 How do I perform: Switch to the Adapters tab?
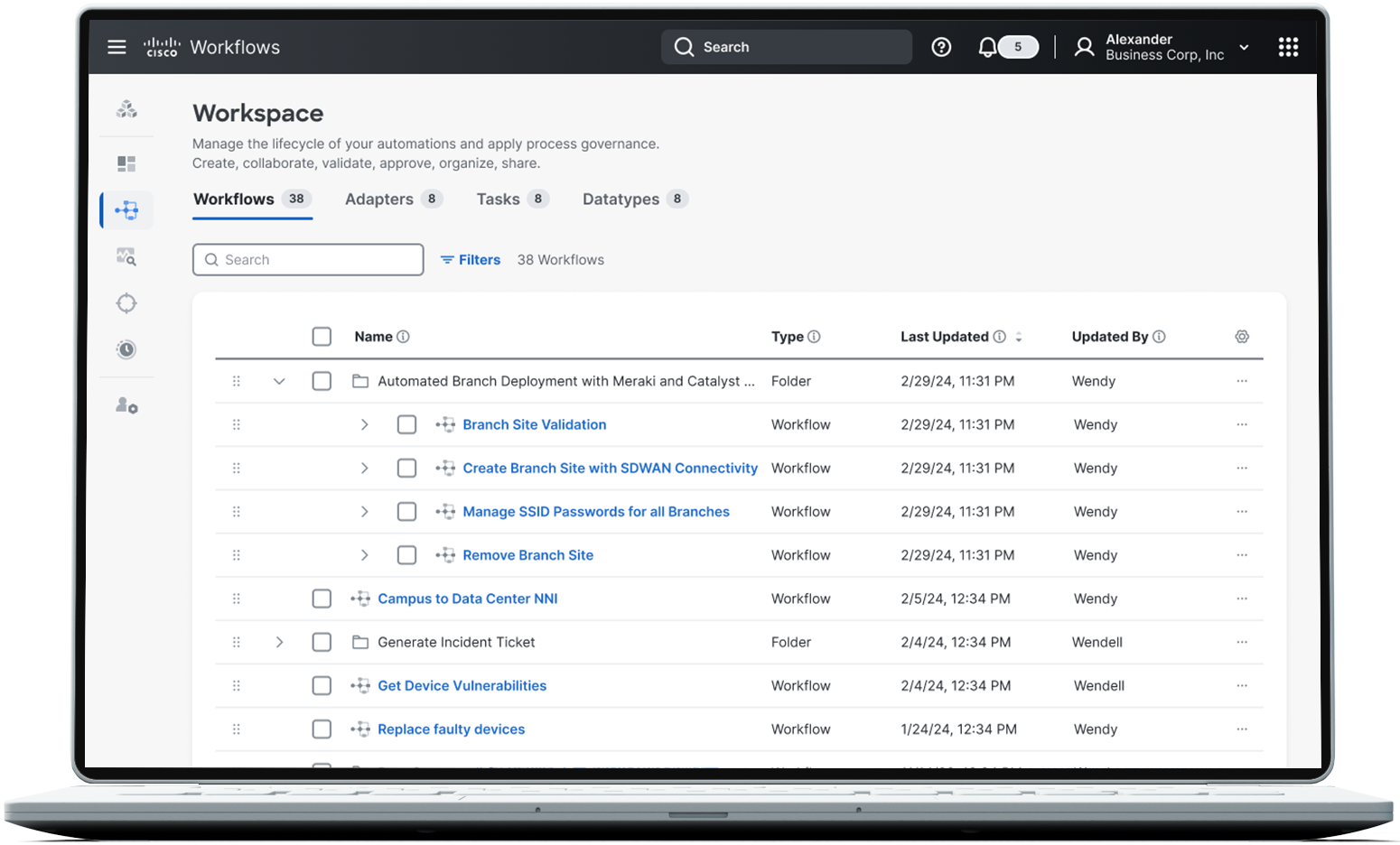[x=379, y=200]
